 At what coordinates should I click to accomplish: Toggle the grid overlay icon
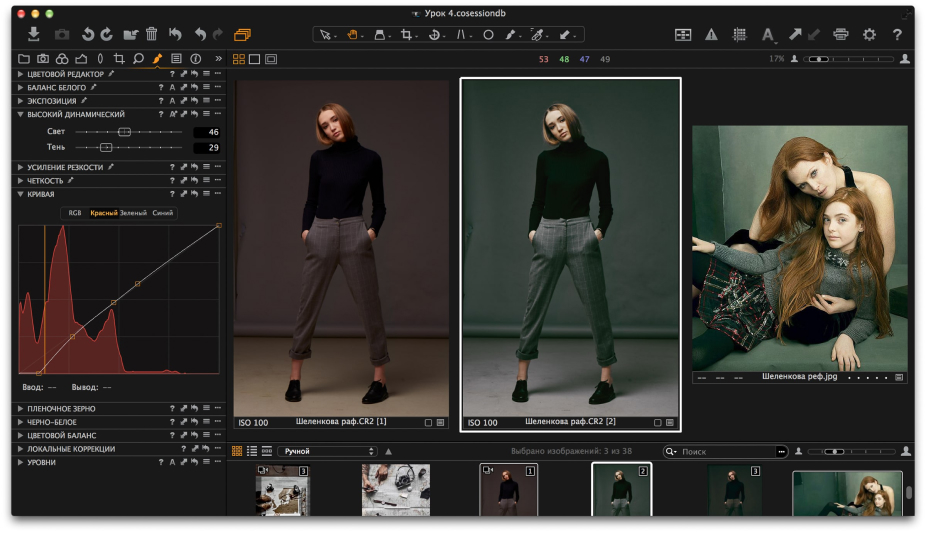(x=739, y=34)
